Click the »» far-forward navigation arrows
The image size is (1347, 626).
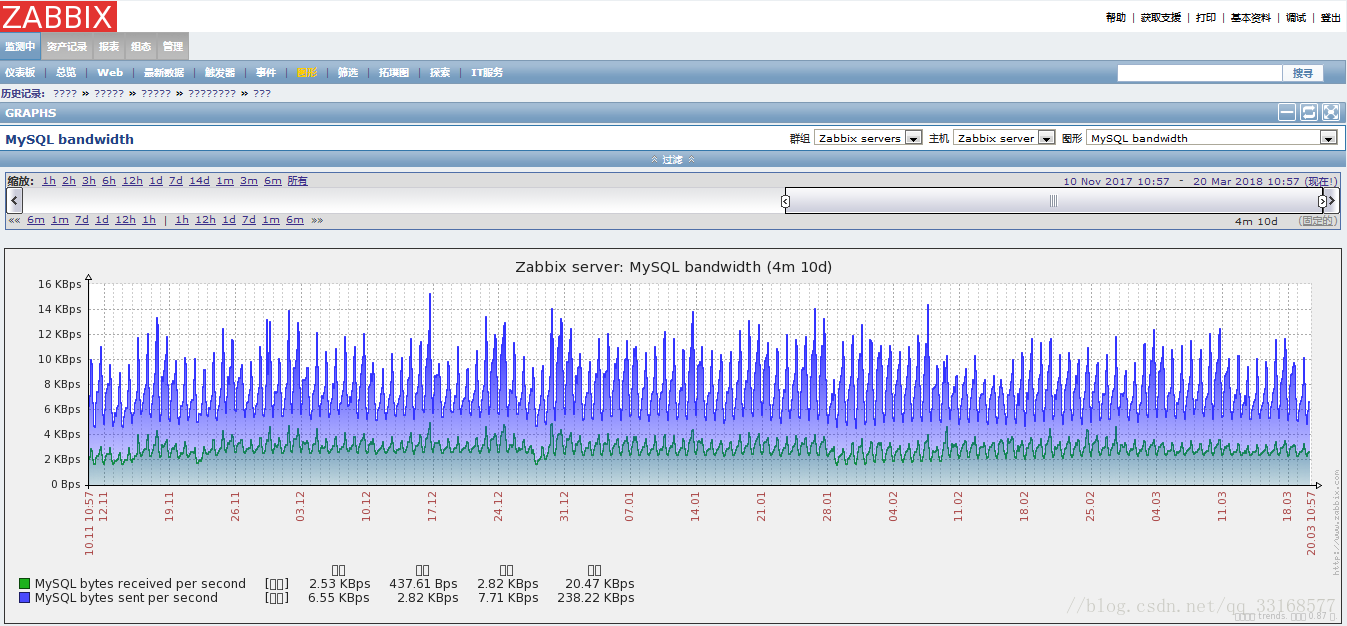pos(317,220)
